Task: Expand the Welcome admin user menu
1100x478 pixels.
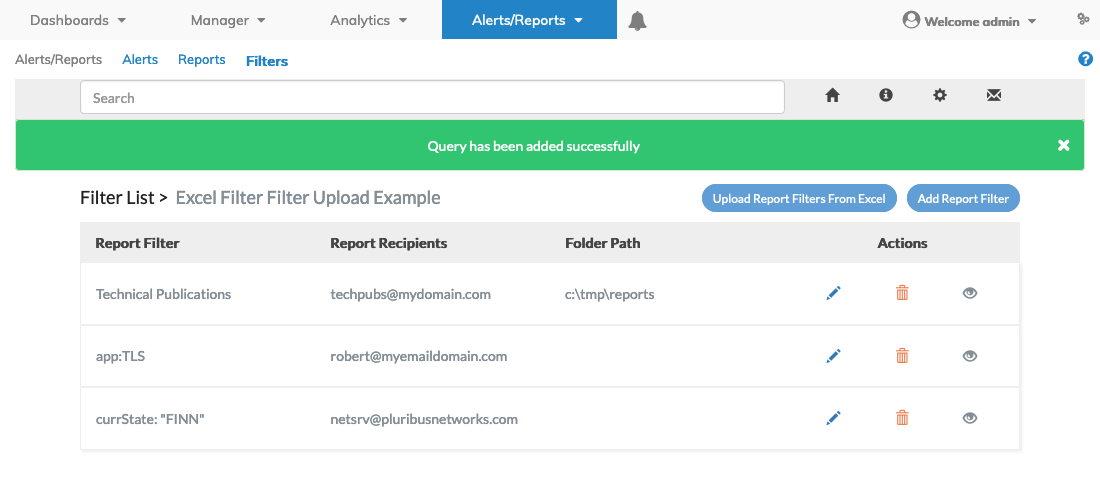Action: click(970, 21)
